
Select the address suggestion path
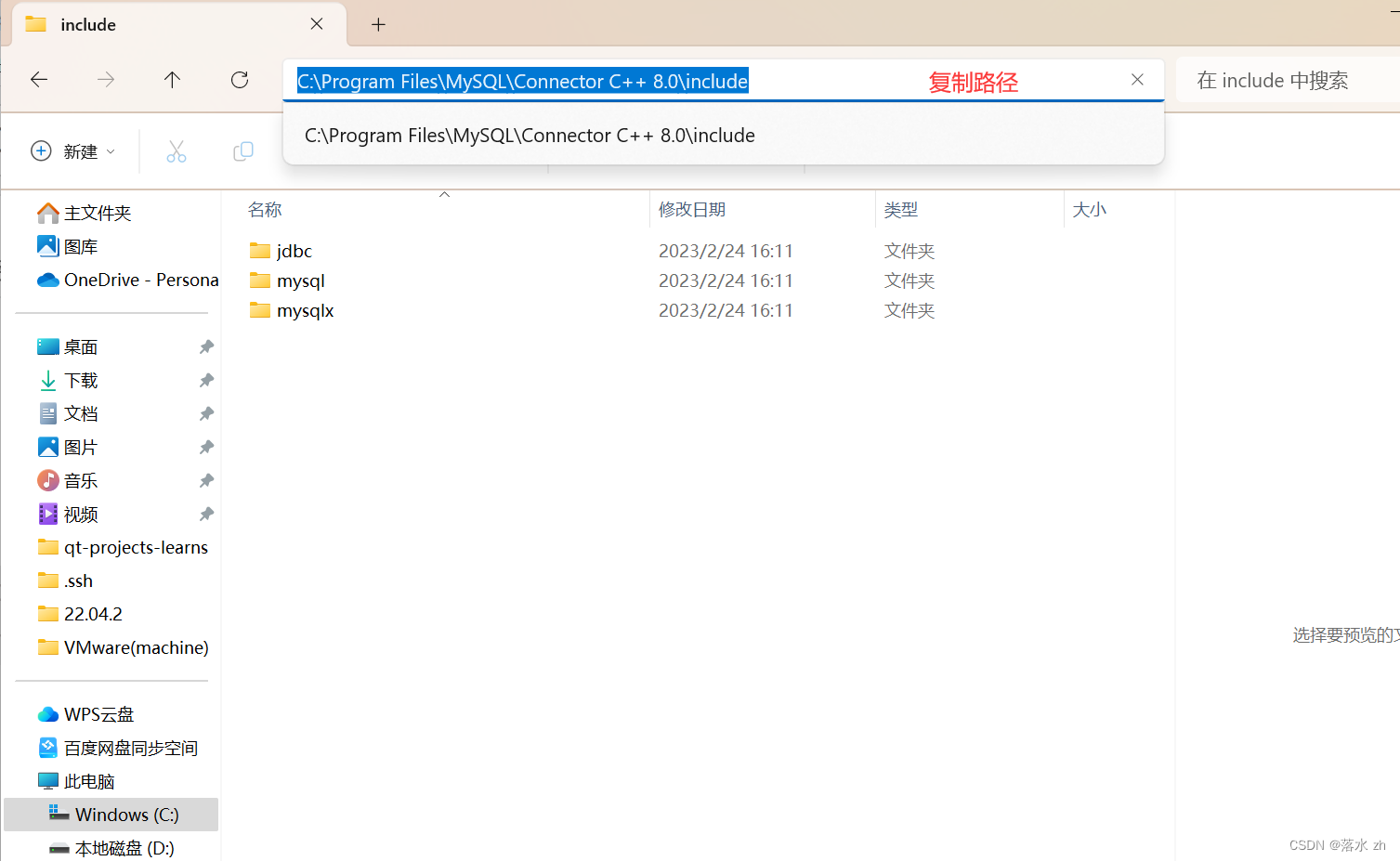(530, 135)
